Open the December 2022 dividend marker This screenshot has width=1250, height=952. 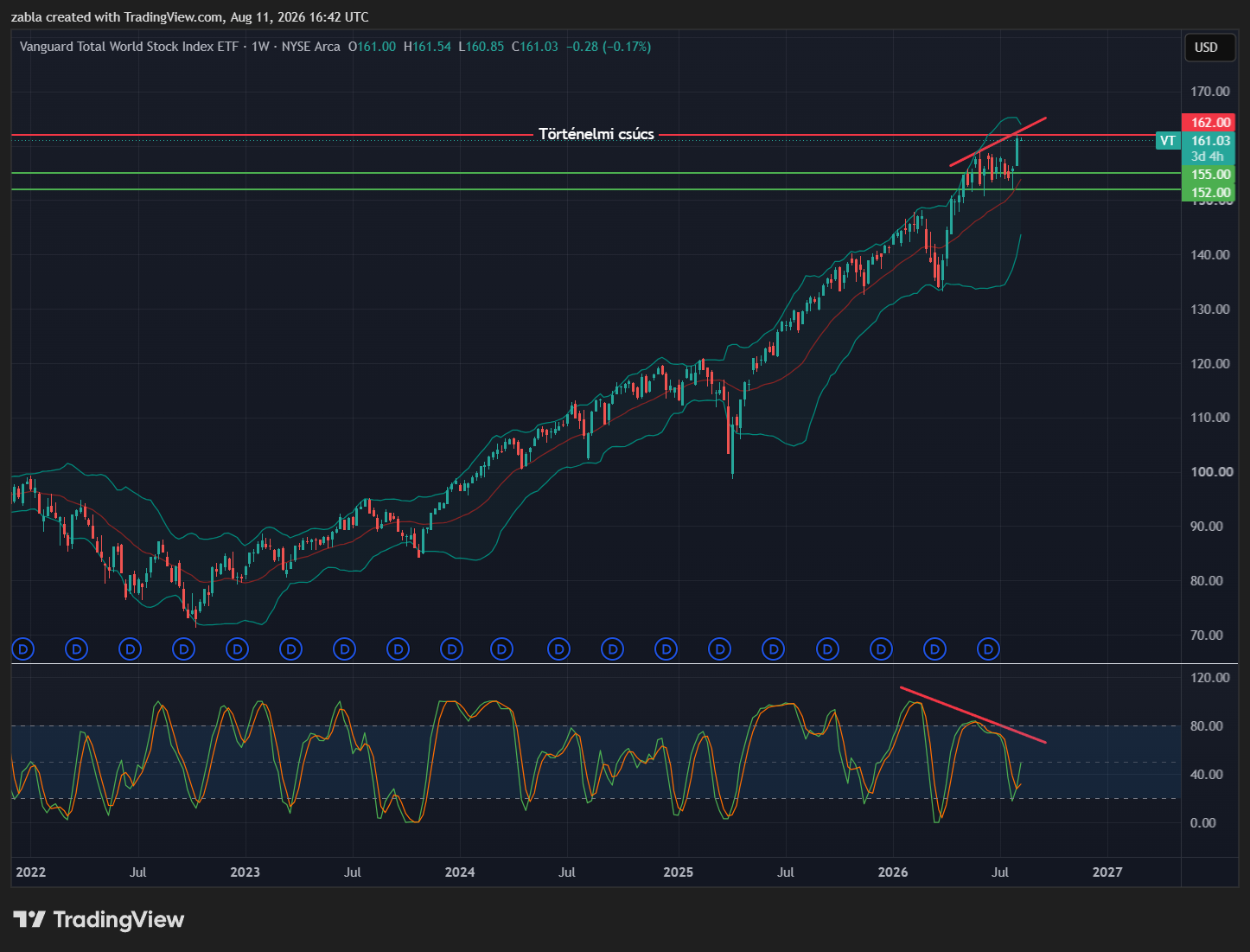click(237, 649)
